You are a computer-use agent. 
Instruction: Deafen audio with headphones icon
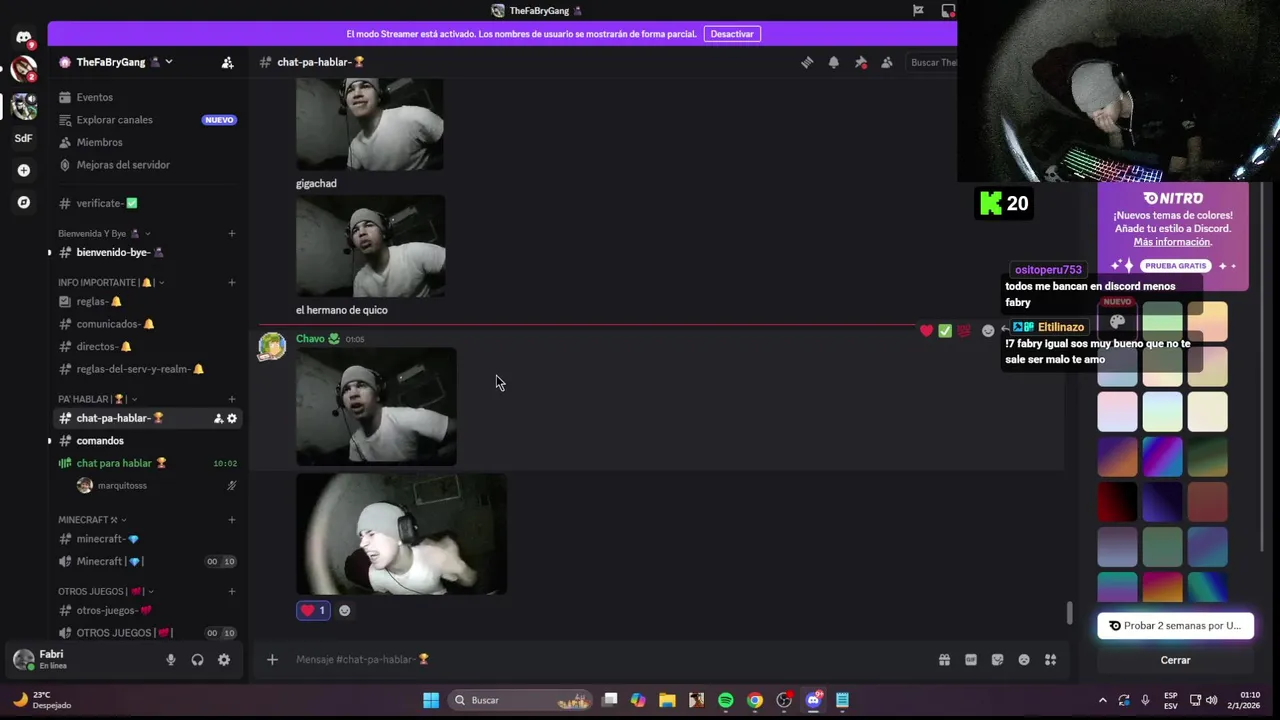tap(197, 659)
